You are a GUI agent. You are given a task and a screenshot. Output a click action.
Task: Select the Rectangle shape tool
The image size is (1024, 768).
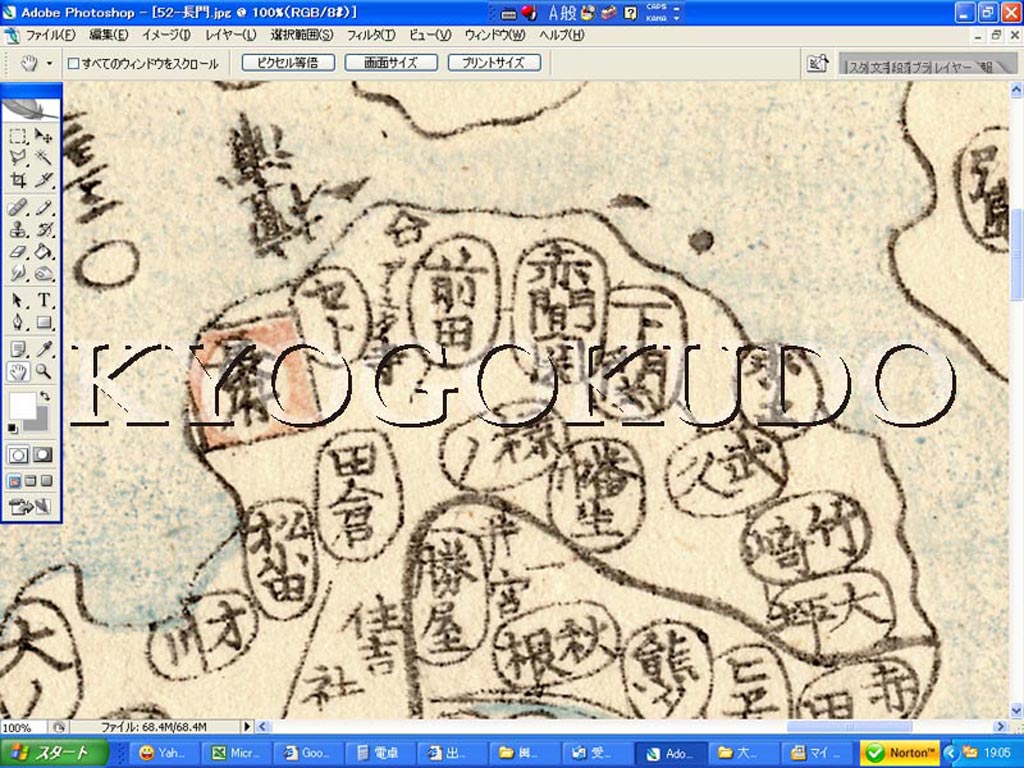coord(43,322)
